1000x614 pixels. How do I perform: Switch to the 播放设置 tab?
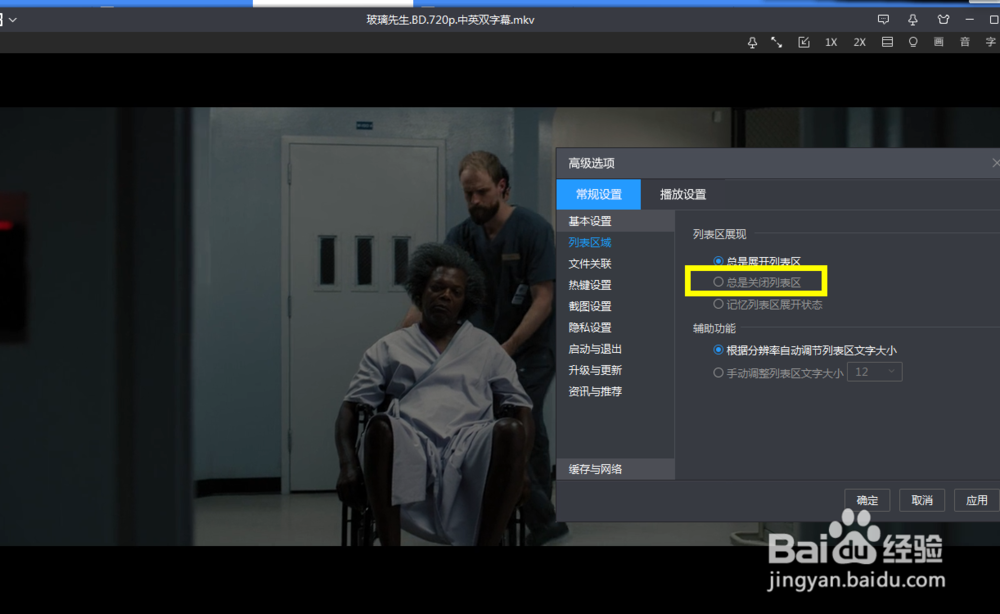tap(683, 194)
